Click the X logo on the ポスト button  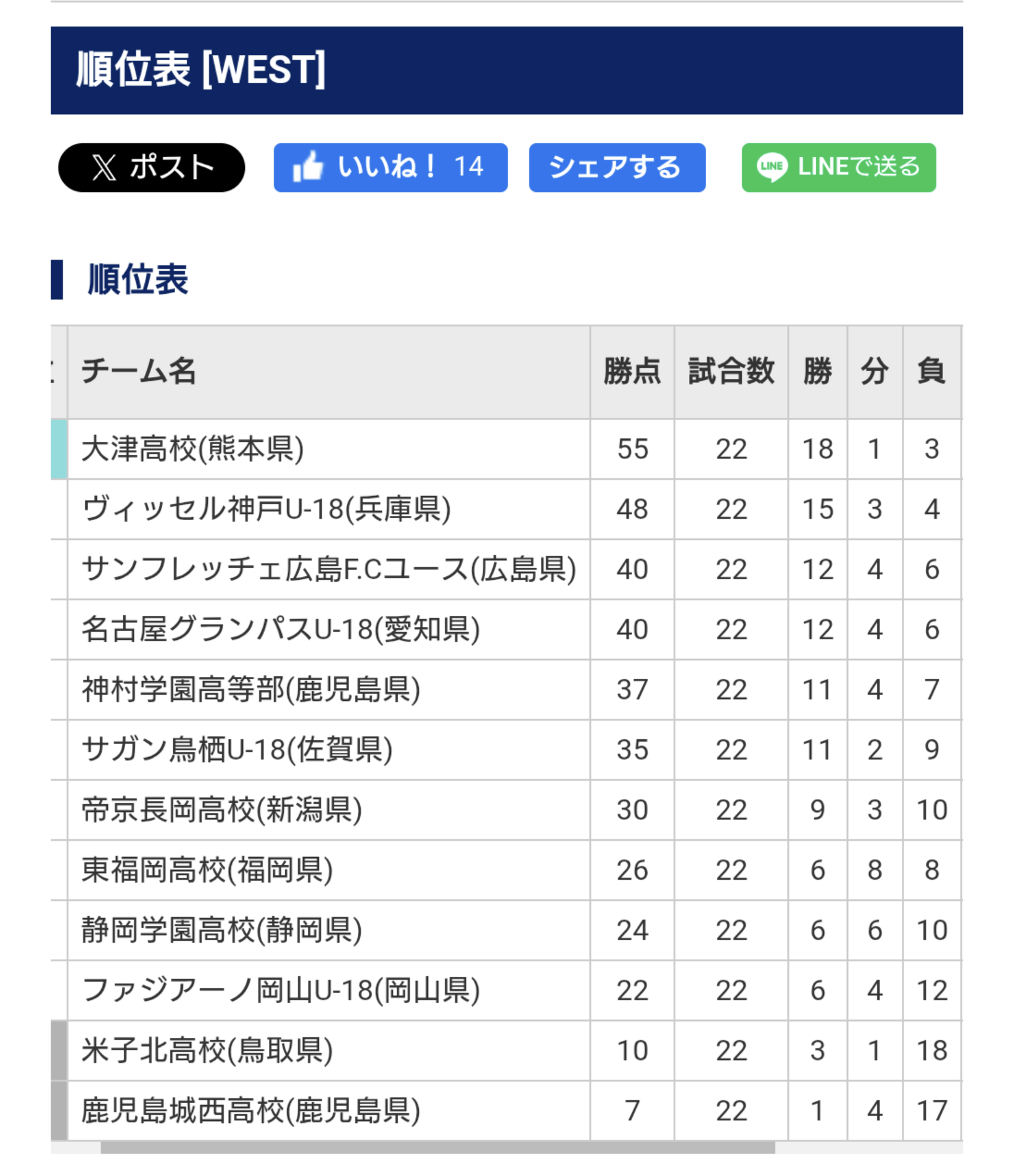coord(104,167)
